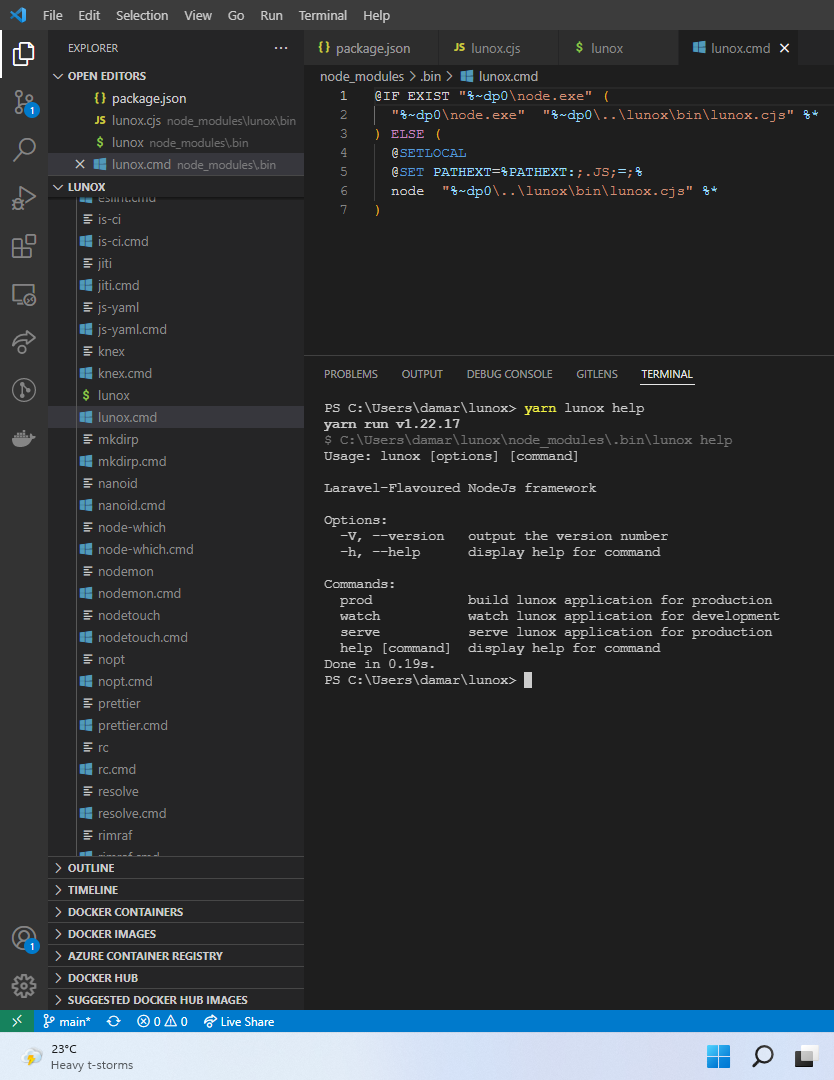Close lunox.cmd in Open Editors list
Image resolution: width=834 pixels, height=1080 pixels.
click(80, 164)
